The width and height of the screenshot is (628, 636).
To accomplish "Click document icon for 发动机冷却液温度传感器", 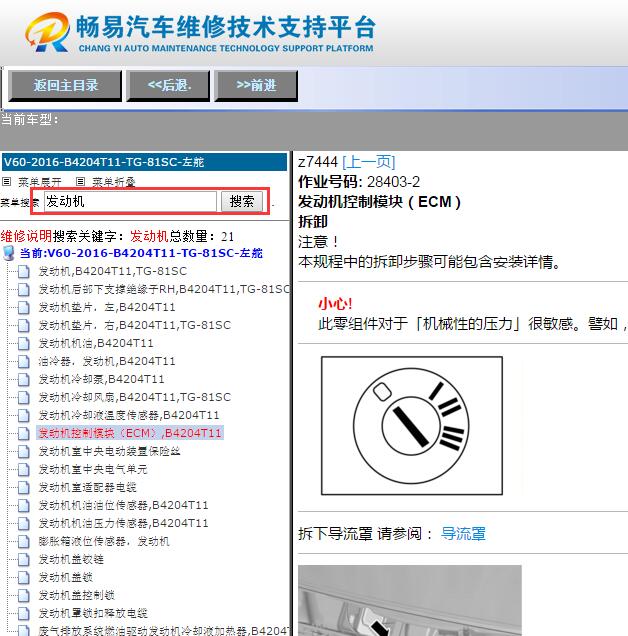I will click(24, 415).
